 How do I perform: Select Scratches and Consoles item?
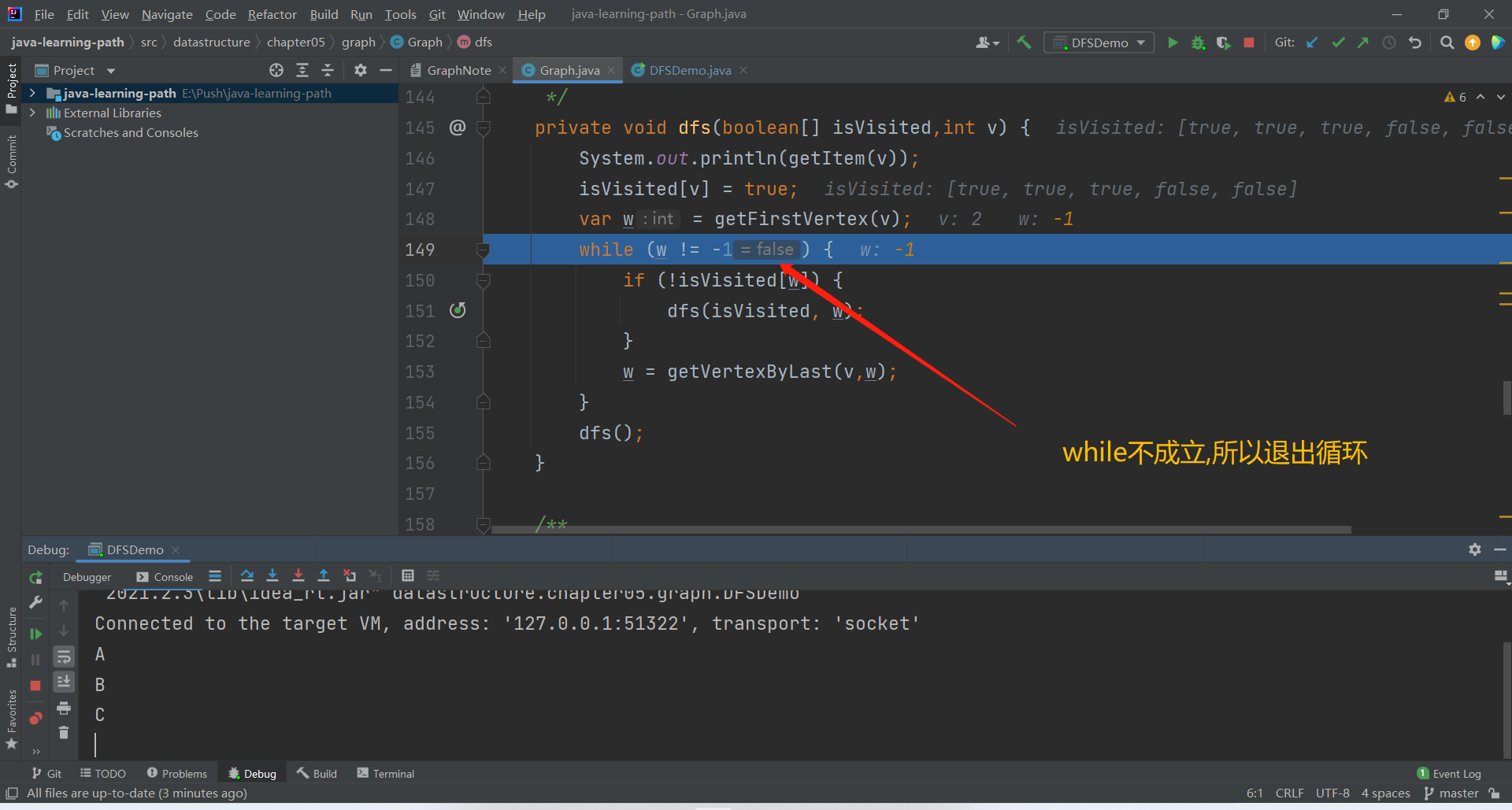pyautogui.click(x=131, y=132)
